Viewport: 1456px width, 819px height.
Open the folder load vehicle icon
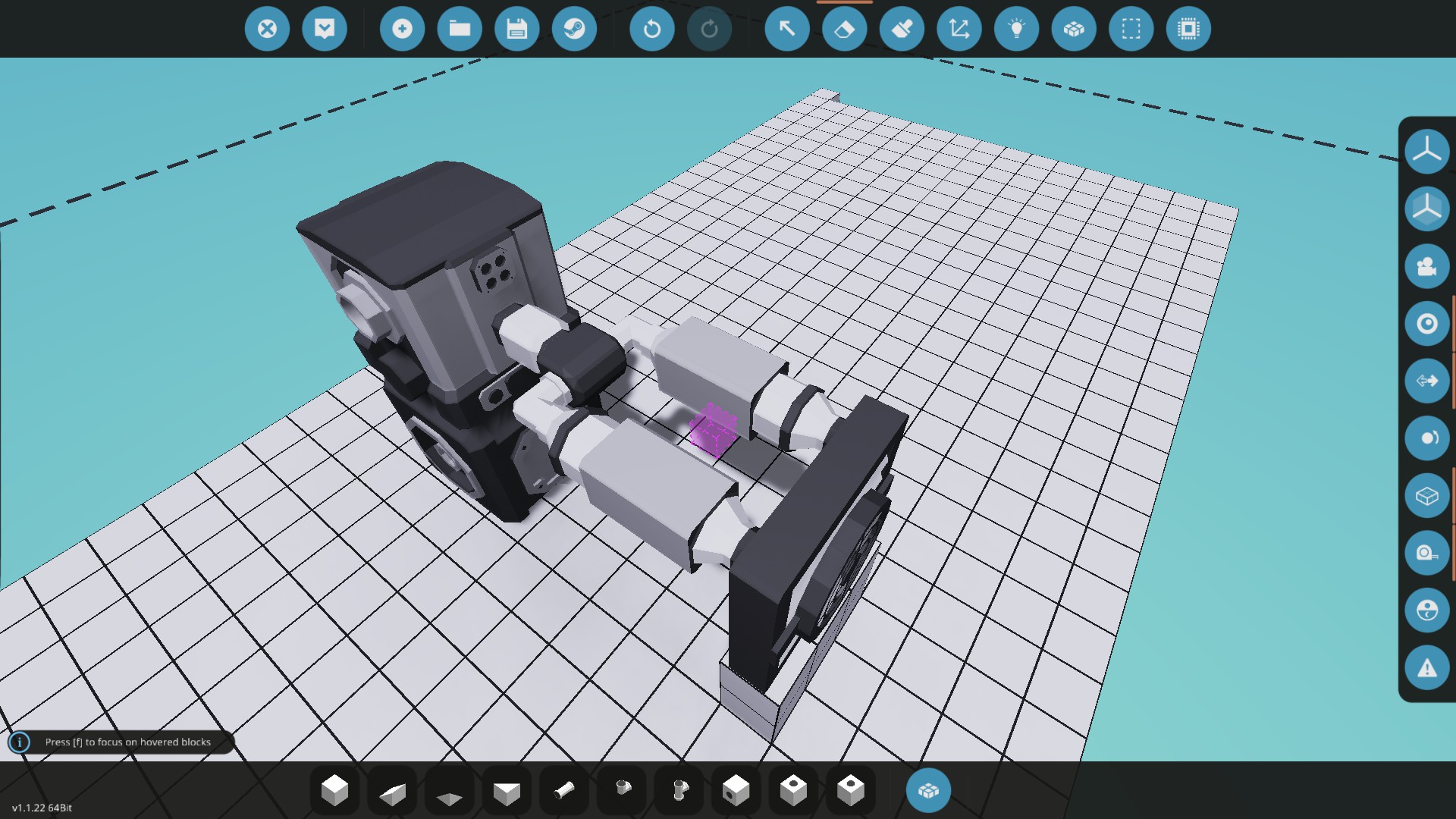point(460,29)
